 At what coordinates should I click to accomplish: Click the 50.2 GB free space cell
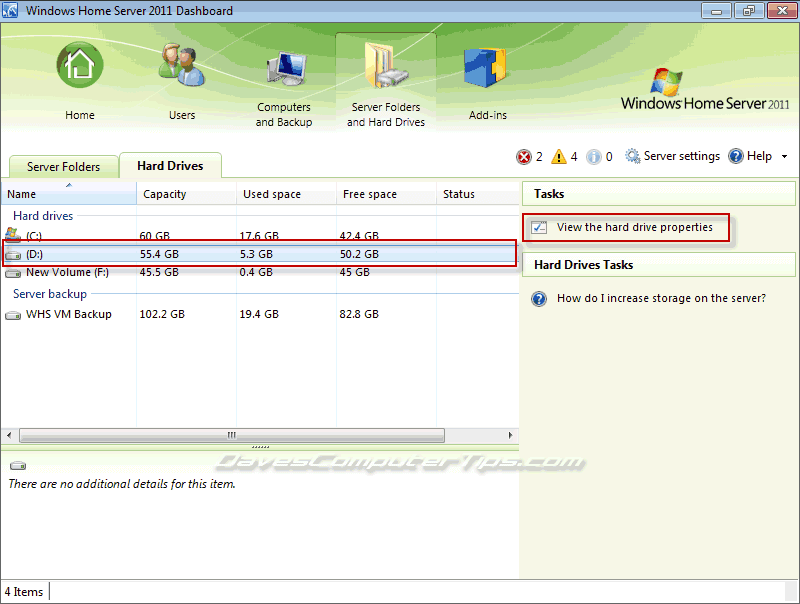tap(359, 254)
